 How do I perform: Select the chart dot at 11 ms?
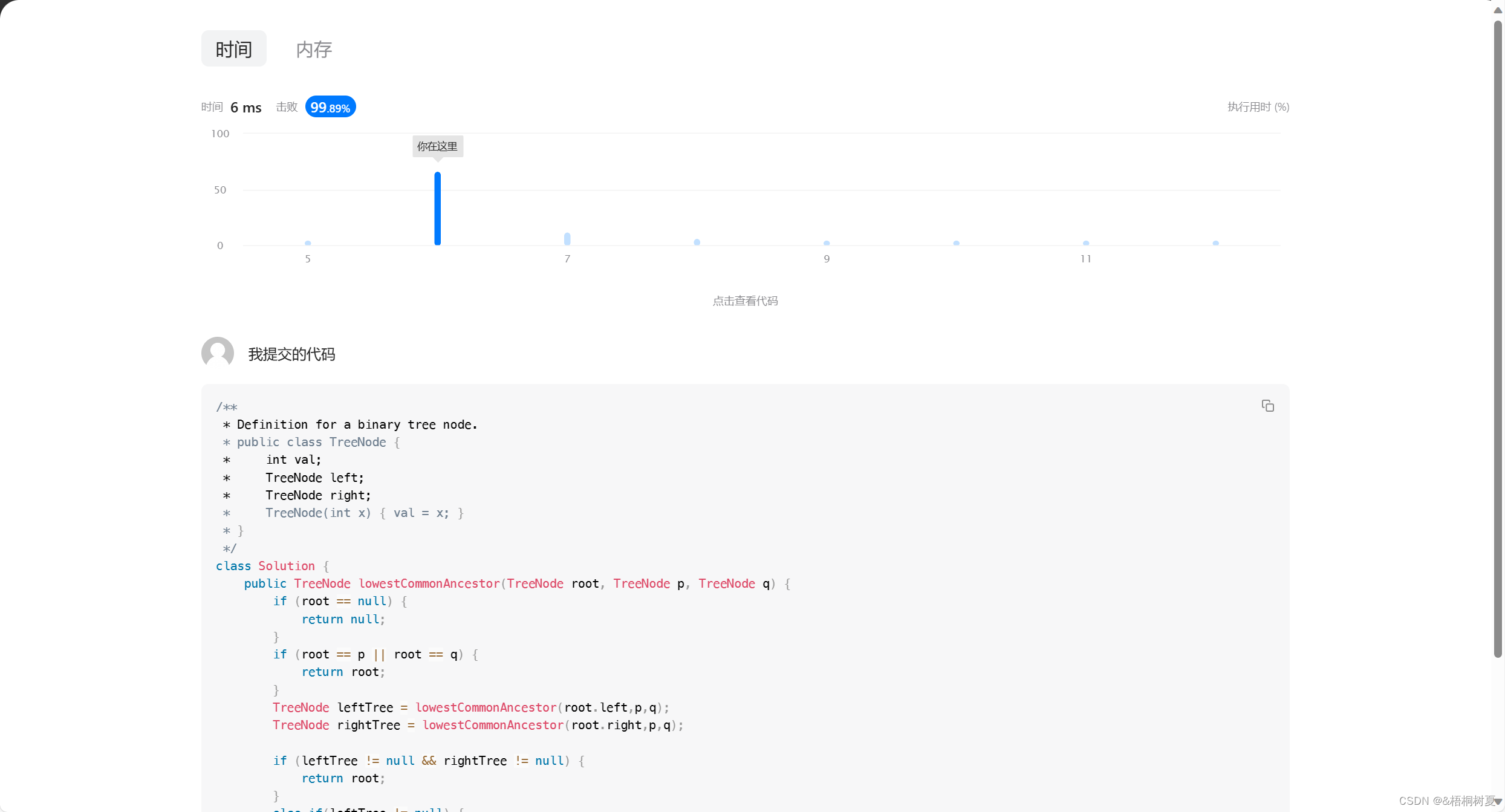tap(1086, 243)
